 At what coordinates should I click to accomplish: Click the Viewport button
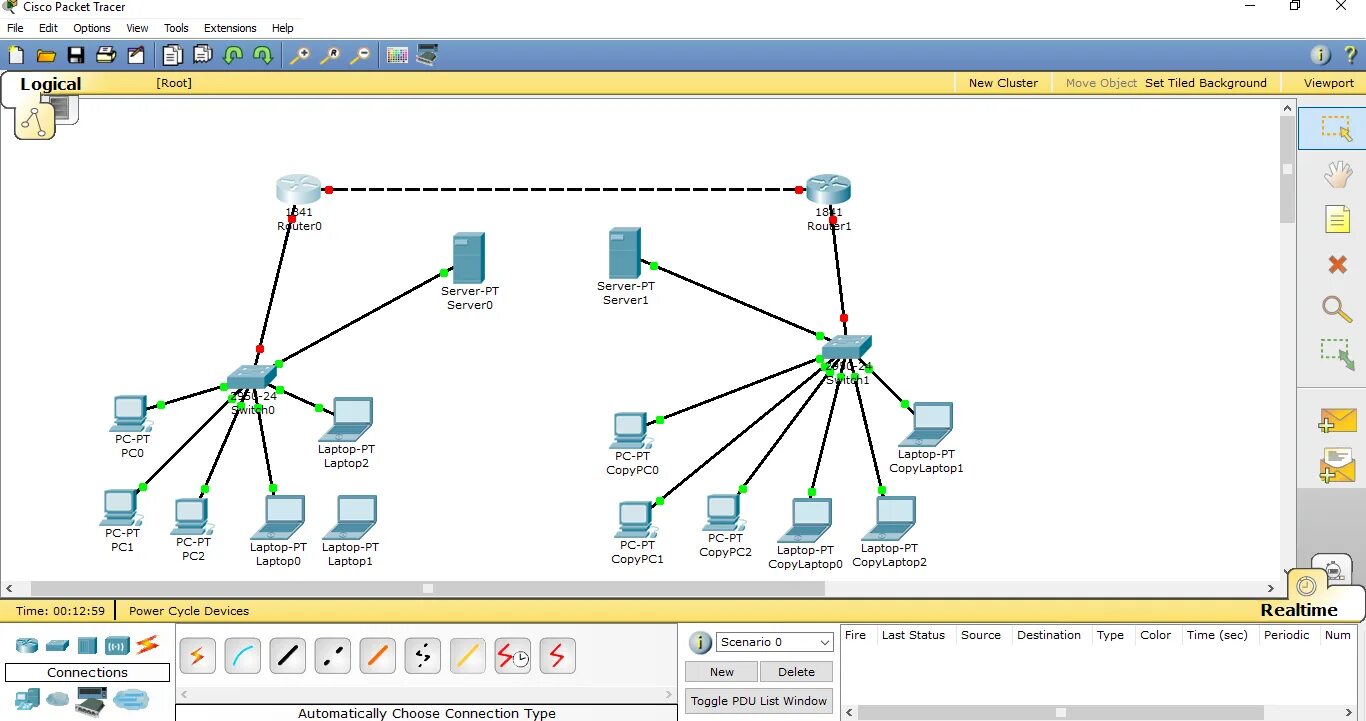pos(1328,83)
